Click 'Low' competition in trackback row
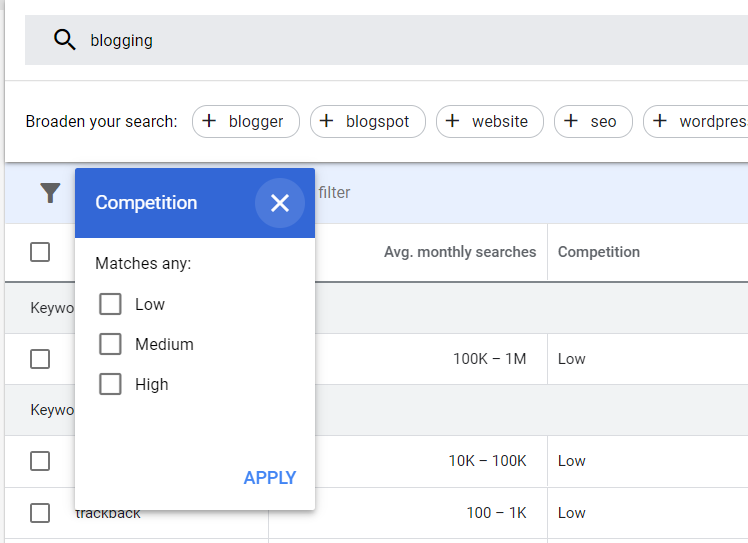The height and width of the screenshot is (543, 748). [x=571, y=513]
